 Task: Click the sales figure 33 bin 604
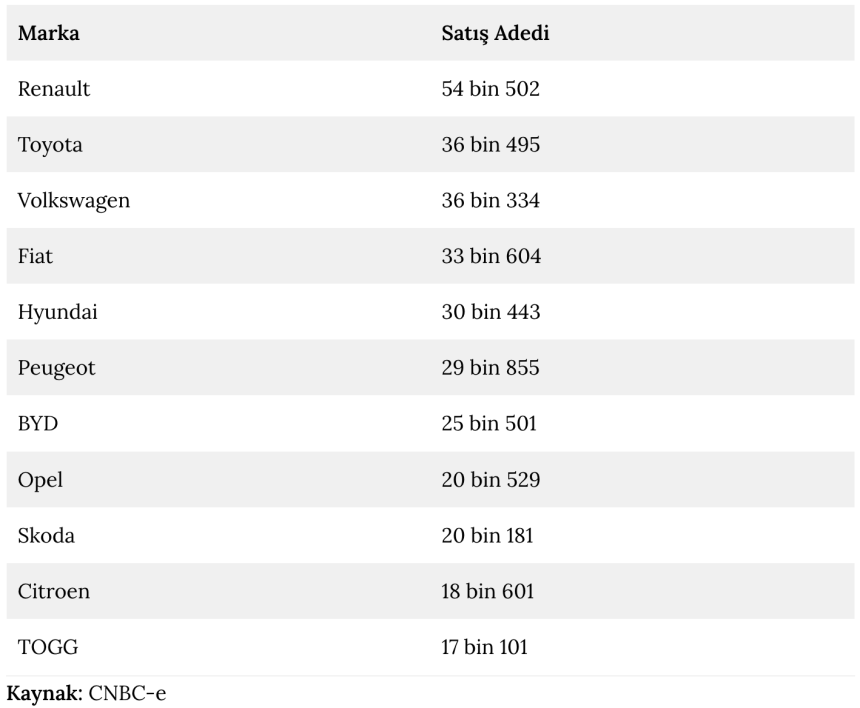coord(490,257)
